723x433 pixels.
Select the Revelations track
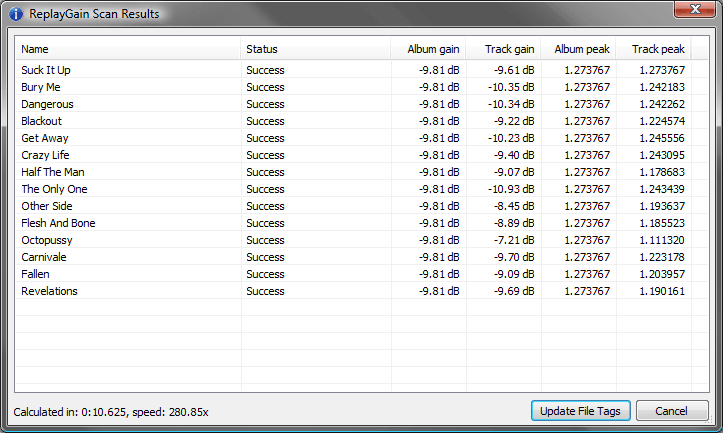click(49, 291)
